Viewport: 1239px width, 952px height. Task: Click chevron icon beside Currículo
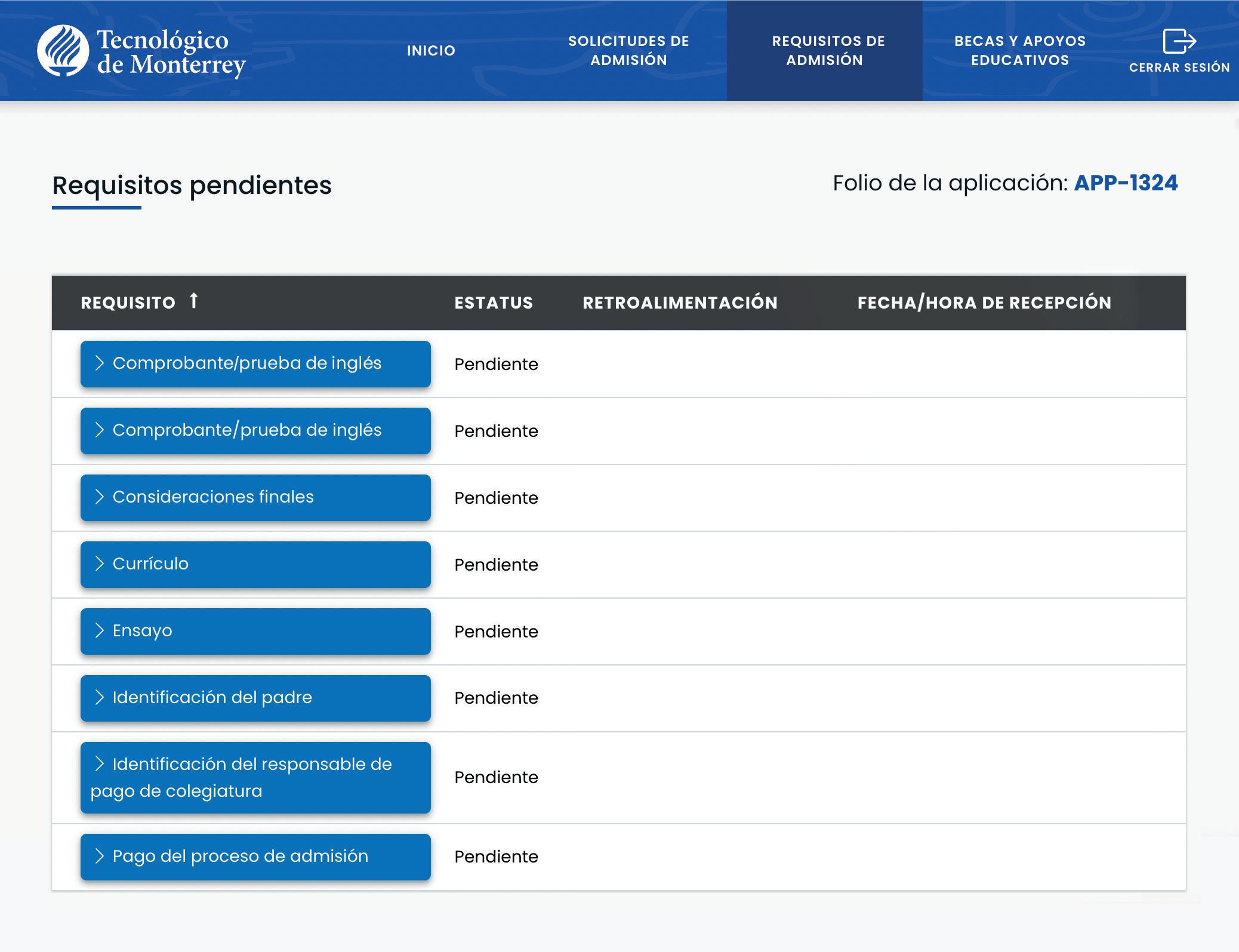pyautogui.click(x=100, y=563)
